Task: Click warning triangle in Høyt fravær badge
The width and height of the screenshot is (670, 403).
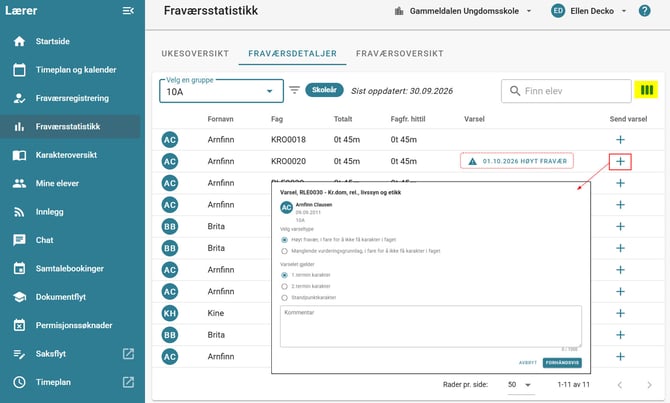Action: click(x=472, y=162)
